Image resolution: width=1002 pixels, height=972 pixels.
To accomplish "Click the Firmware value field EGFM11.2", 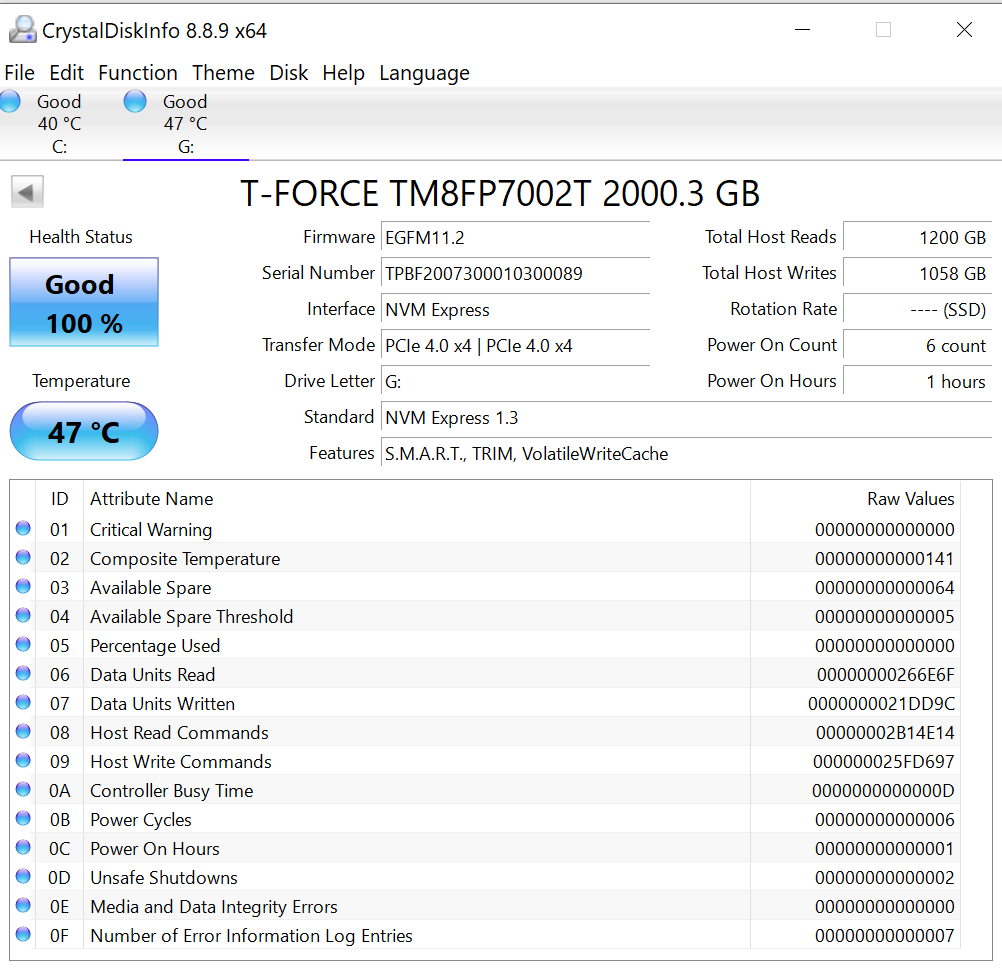I will coord(515,237).
